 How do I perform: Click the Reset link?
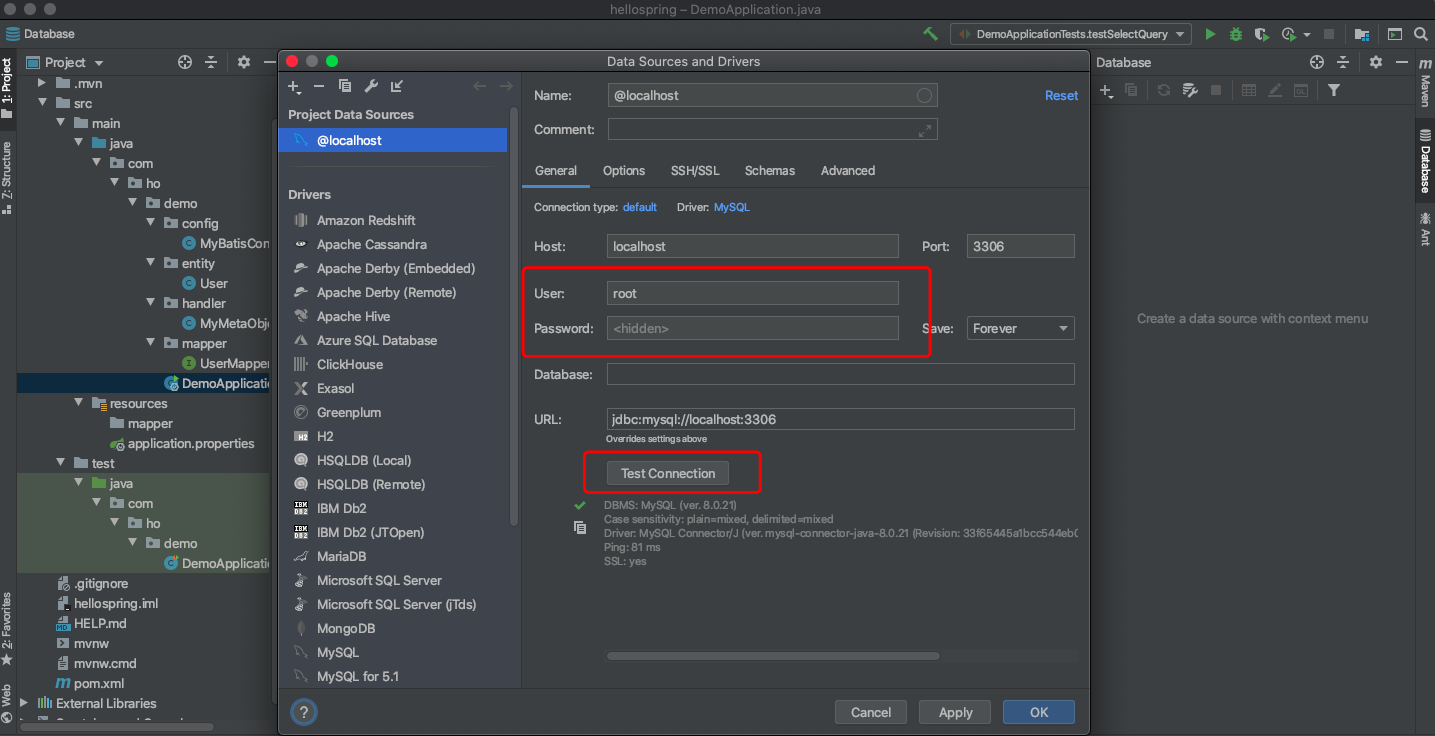click(x=1061, y=96)
